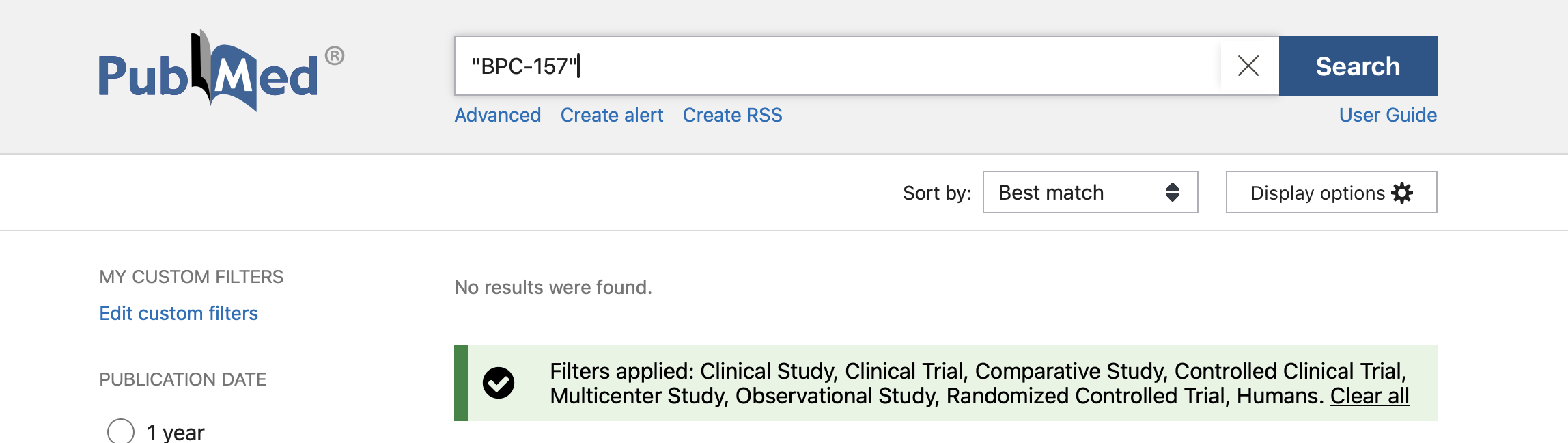Select the 1 year publication date radio
The height and width of the screenshot is (443, 1568).
click(x=121, y=431)
